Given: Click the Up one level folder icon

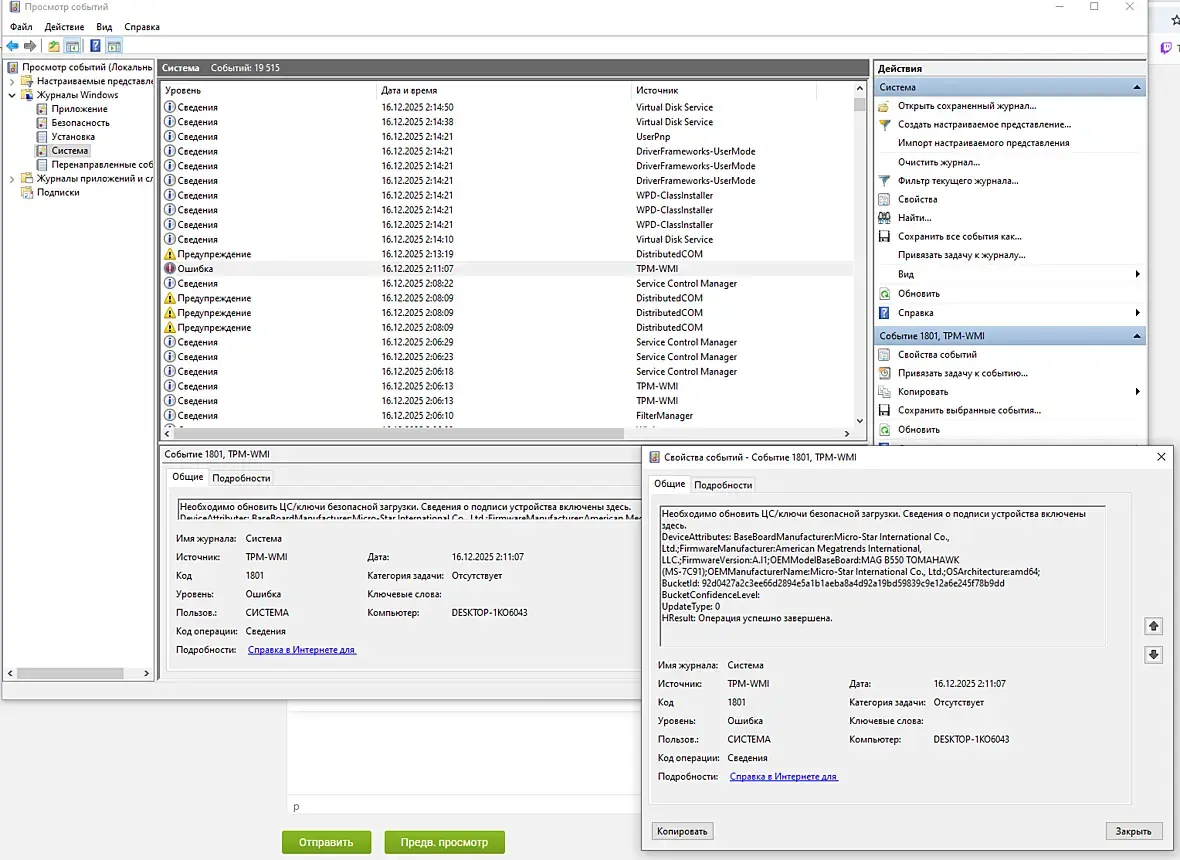Looking at the screenshot, I should 54,46.
